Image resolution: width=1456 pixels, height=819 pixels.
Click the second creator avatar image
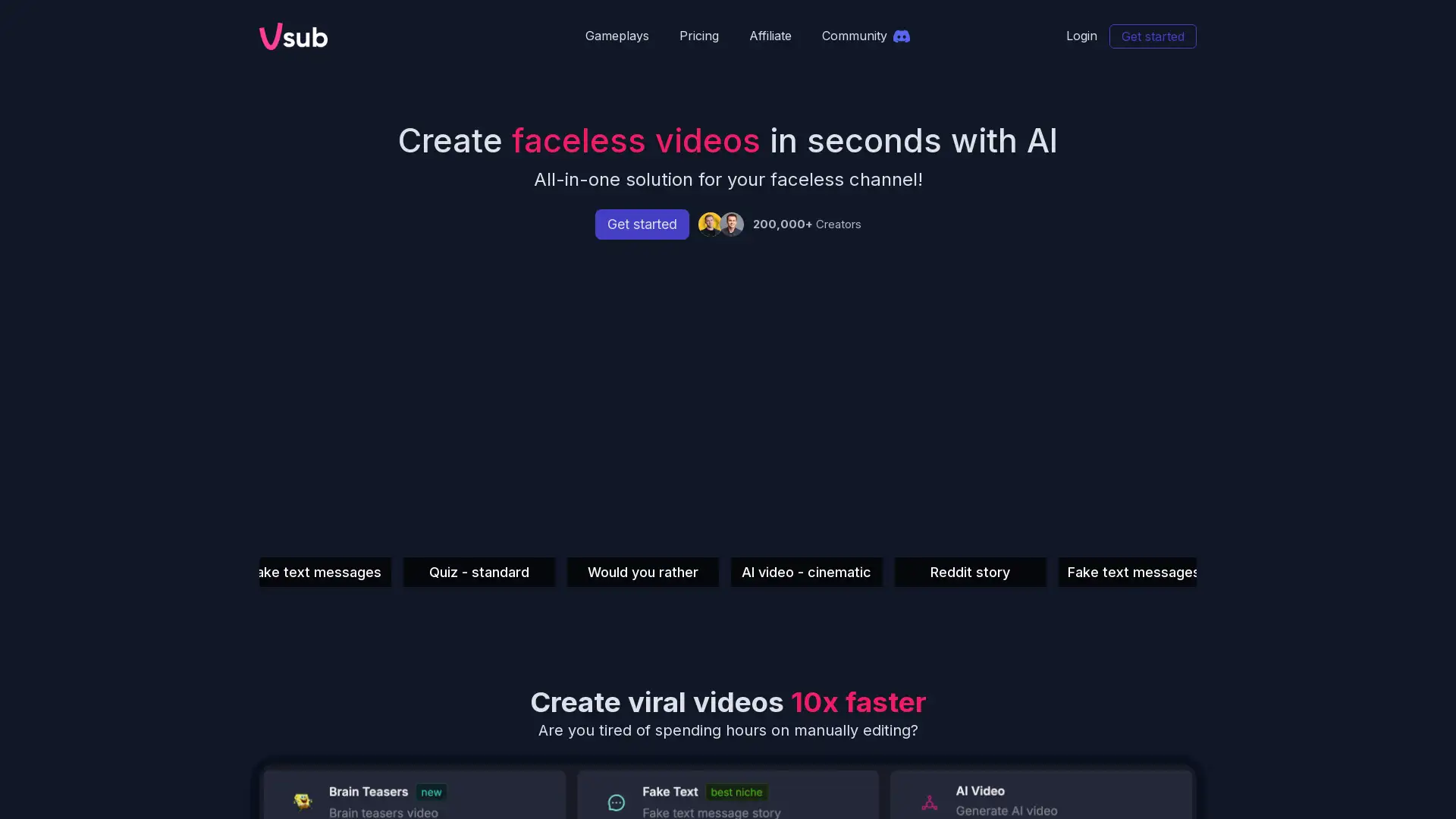point(730,224)
